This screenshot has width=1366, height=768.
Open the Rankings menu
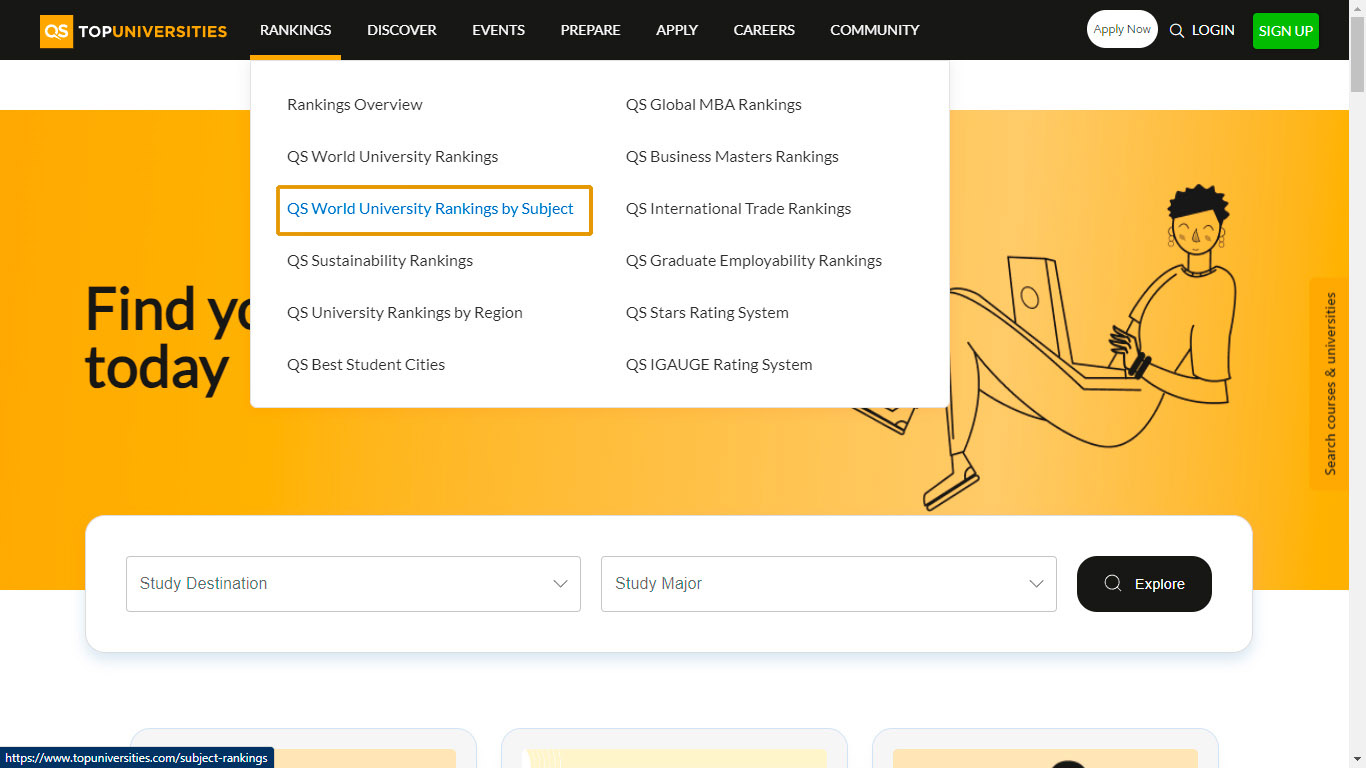tap(296, 30)
